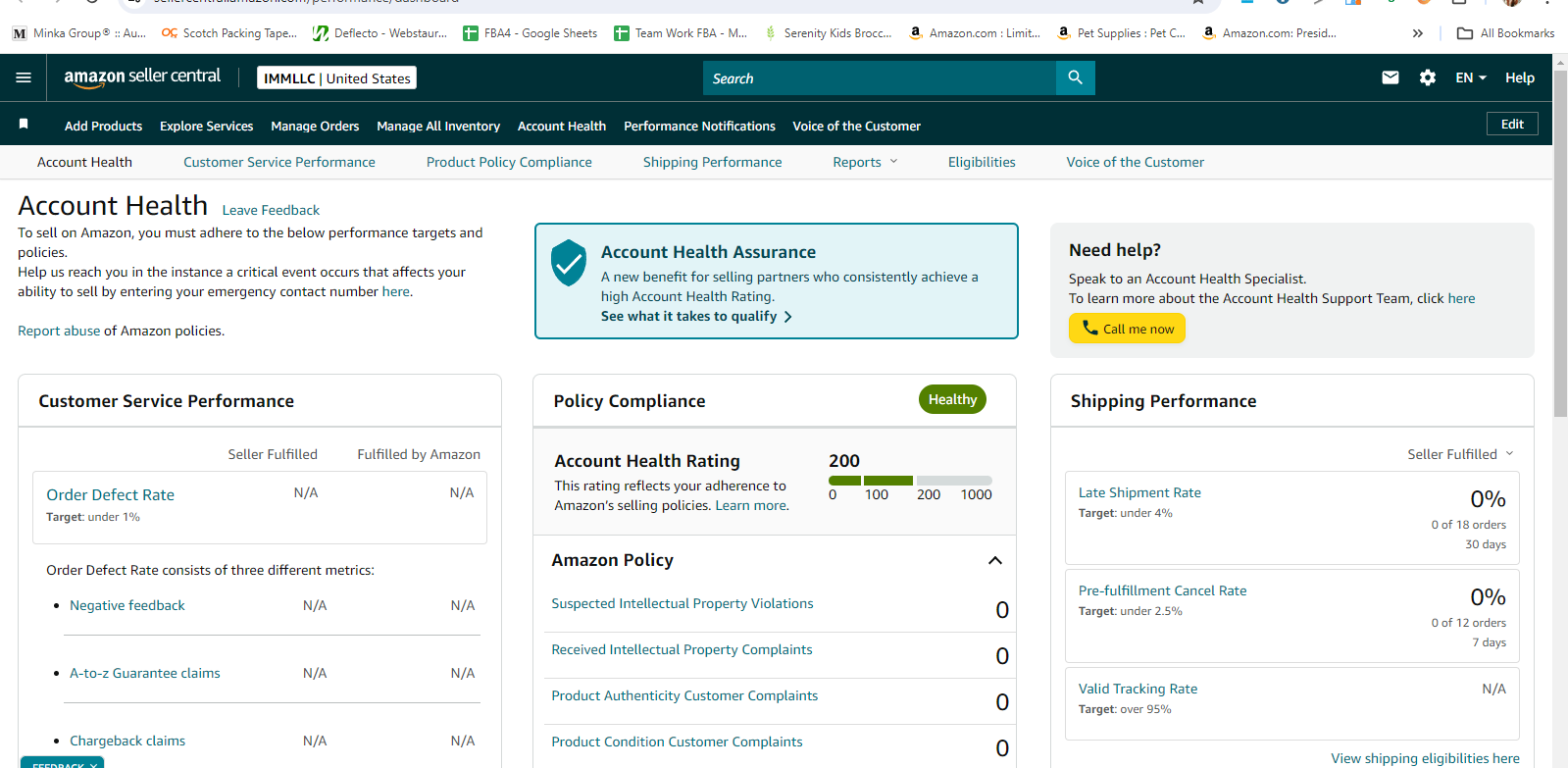1568x768 pixels.
Task: Click the Account Health Assurance shield icon
Action: 569,262
